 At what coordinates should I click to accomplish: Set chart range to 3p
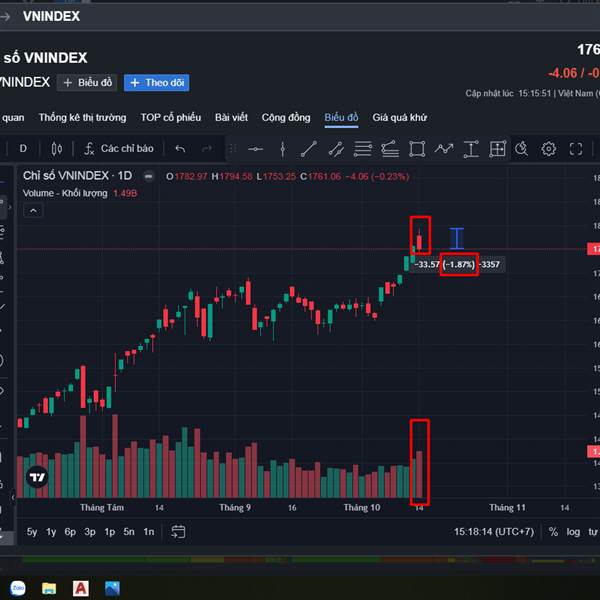click(x=90, y=532)
